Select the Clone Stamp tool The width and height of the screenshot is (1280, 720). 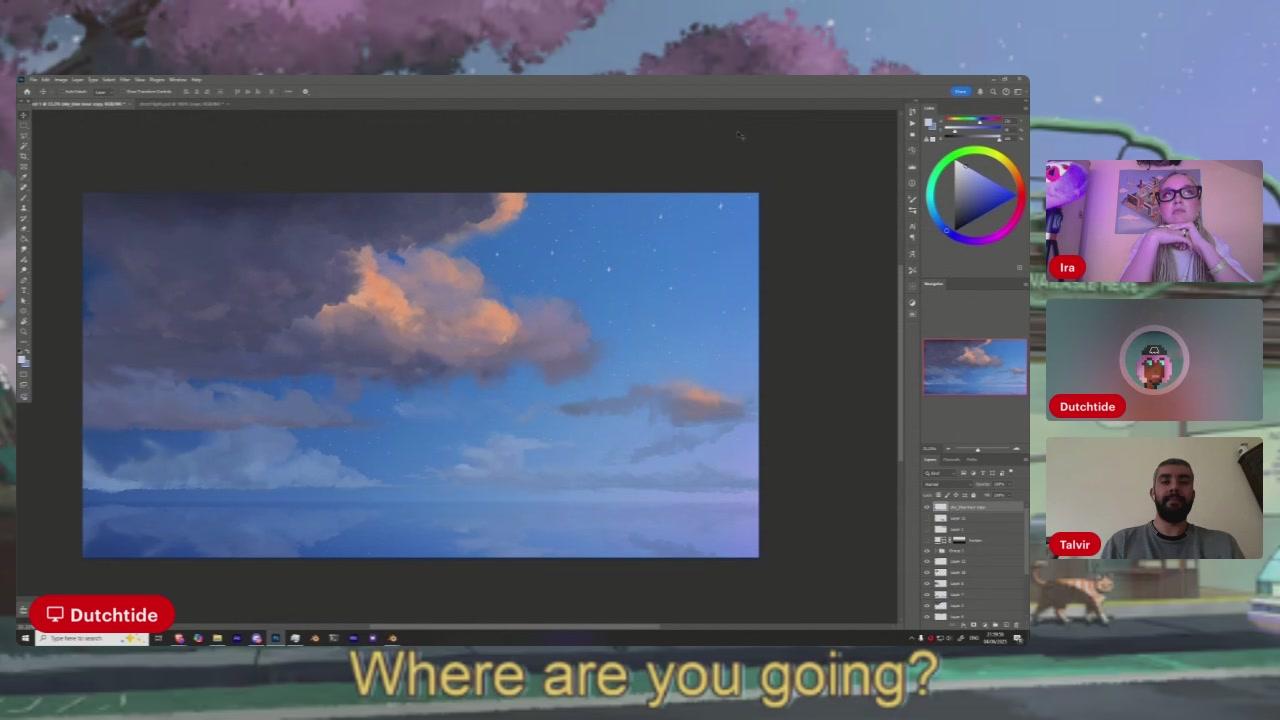point(23,208)
